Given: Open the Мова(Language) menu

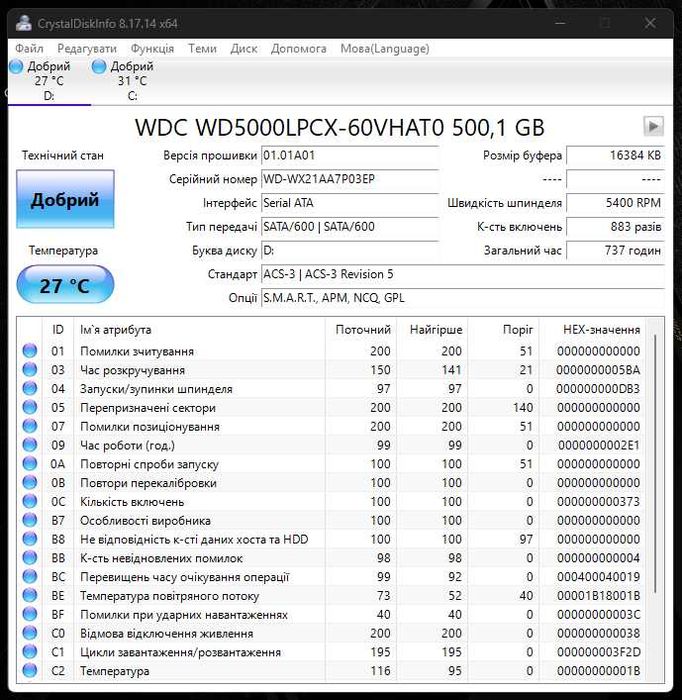Looking at the screenshot, I should tap(385, 48).
